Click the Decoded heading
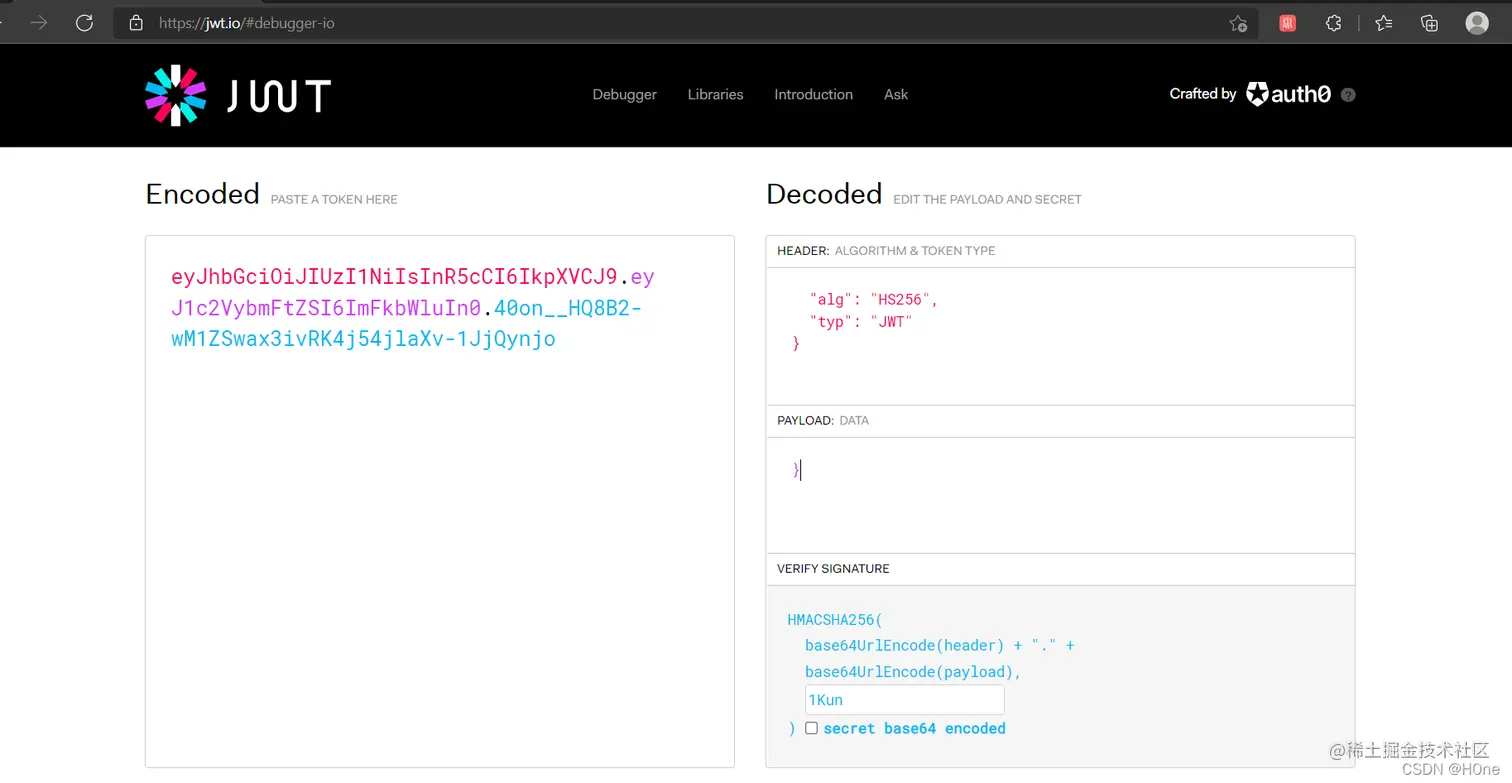 (824, 194)
